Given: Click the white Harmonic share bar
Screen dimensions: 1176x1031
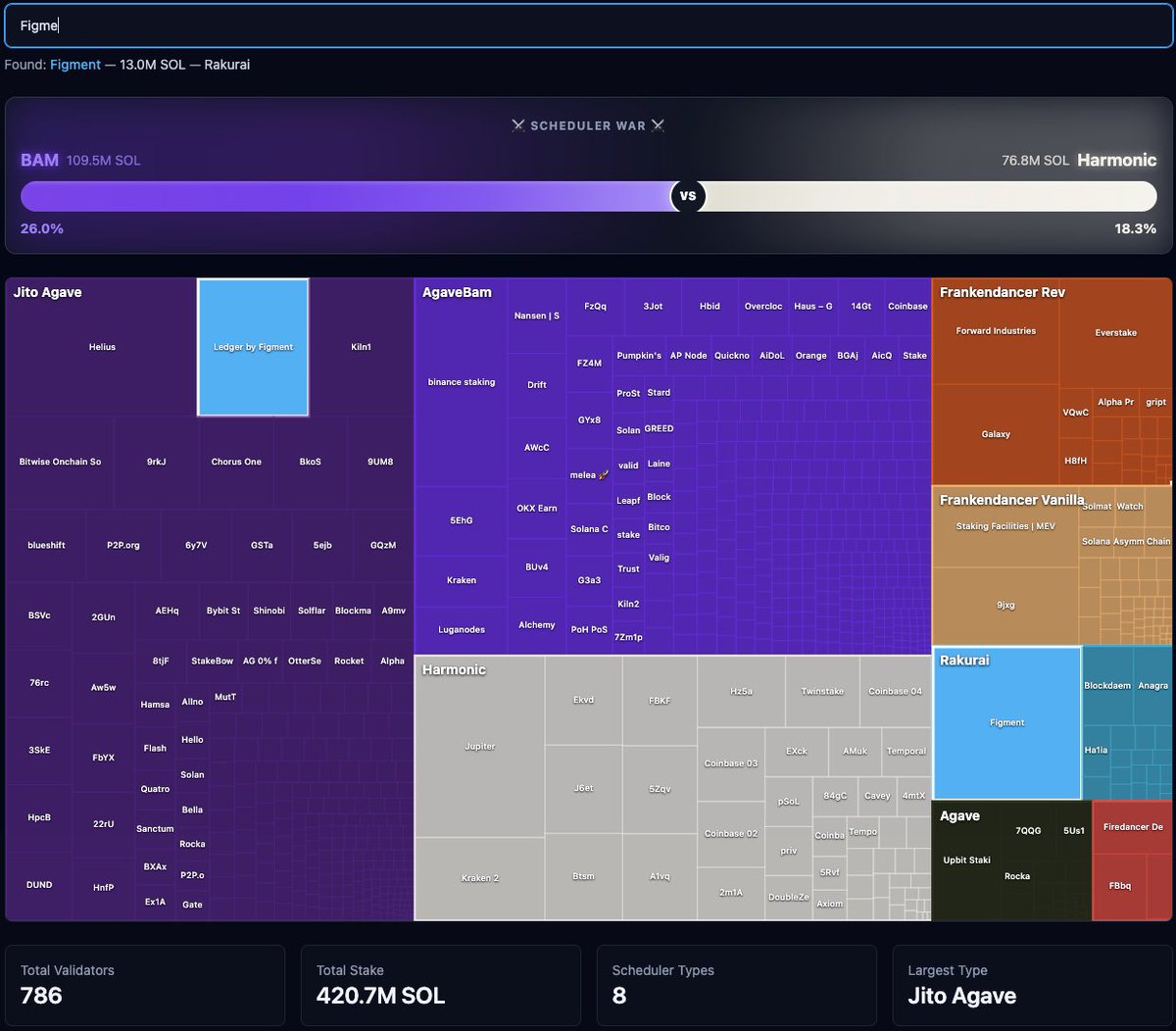Looking at the screenshot, I should (x=930, y=196).
